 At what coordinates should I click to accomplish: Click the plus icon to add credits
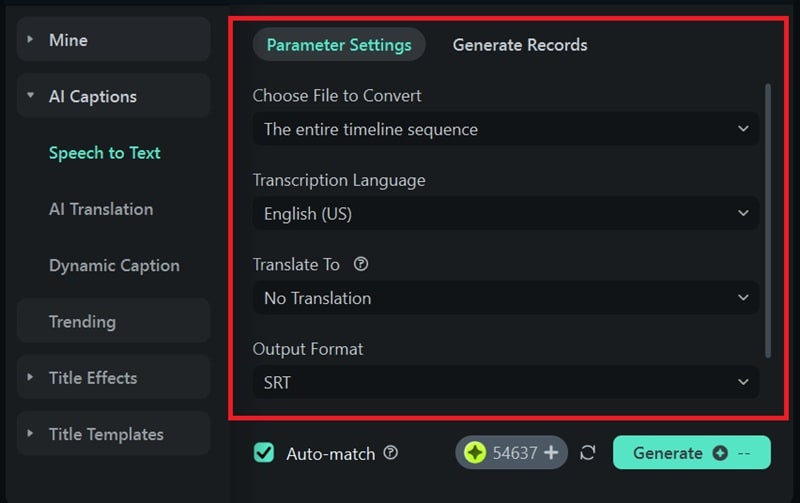[x=551, y=453]
